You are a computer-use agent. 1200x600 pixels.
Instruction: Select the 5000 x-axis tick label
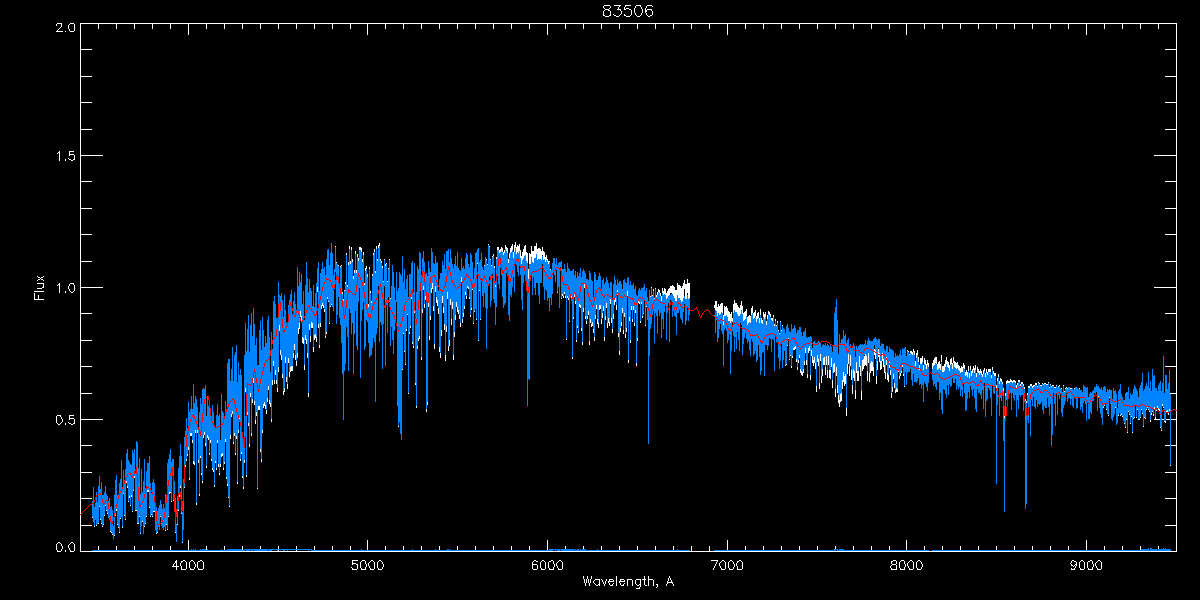(367, 564)
